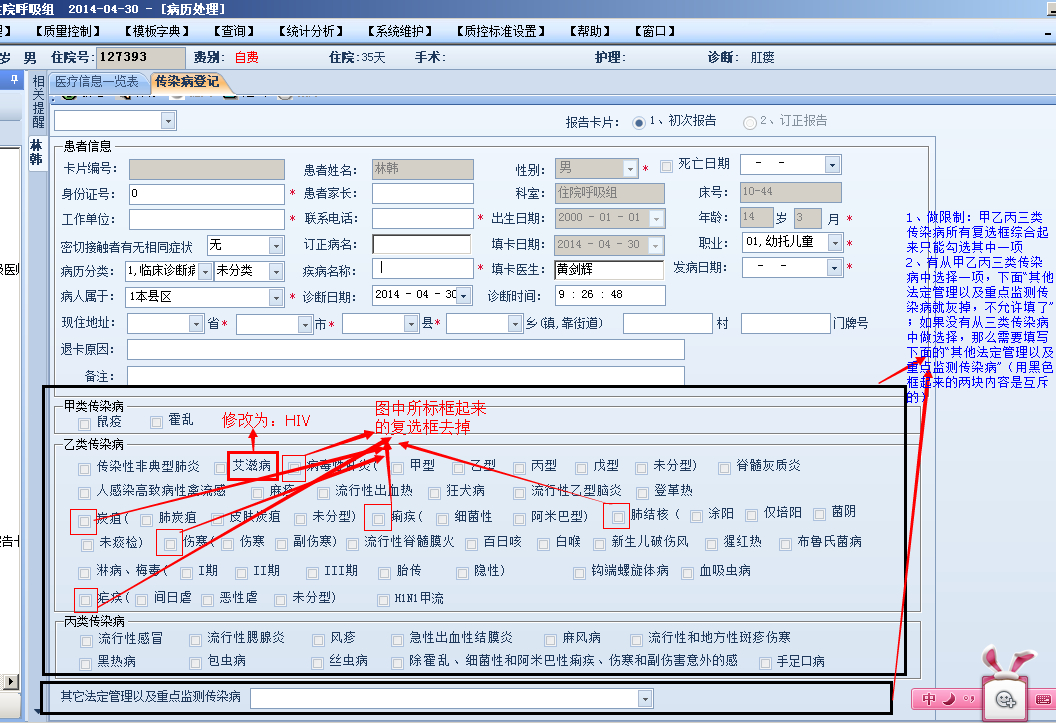This screenshot has height=723, width=1056.
Task: Tick the H1N1甲流 checkbox
Action: [x=383, y=600]
